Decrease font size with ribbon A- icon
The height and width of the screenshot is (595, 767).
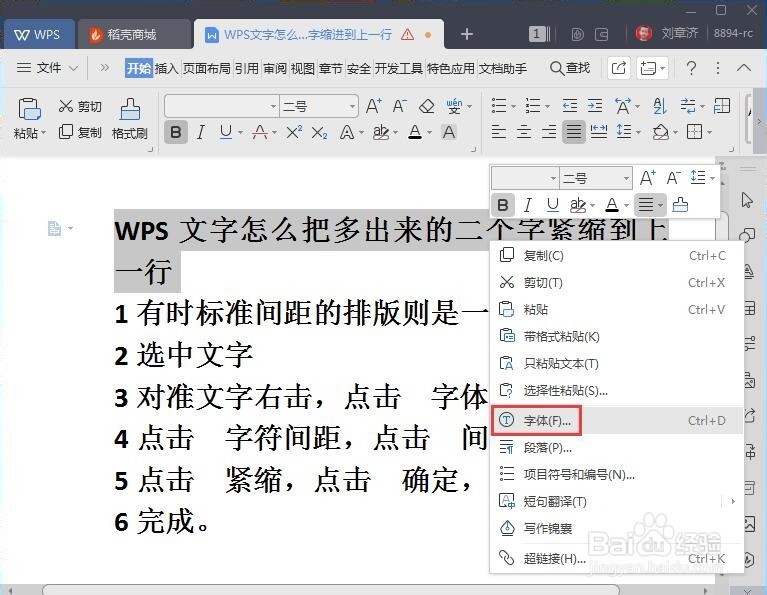(400, 106)
